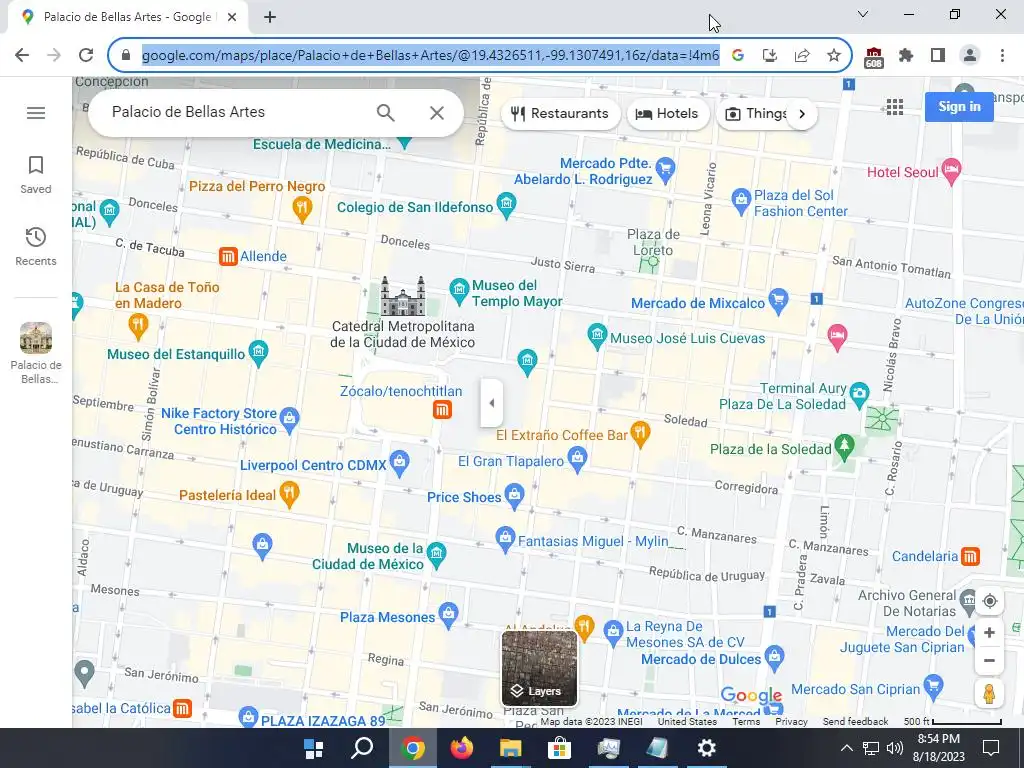The image size is (1024, 768).
Task: Open the Layers map type switcher
Action: click(539, 668)
